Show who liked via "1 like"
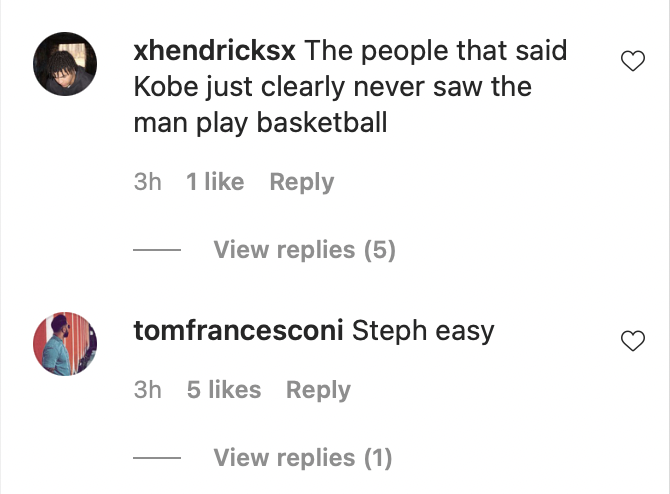The width and height of the screenshot is (670, 494). (215, 182)
